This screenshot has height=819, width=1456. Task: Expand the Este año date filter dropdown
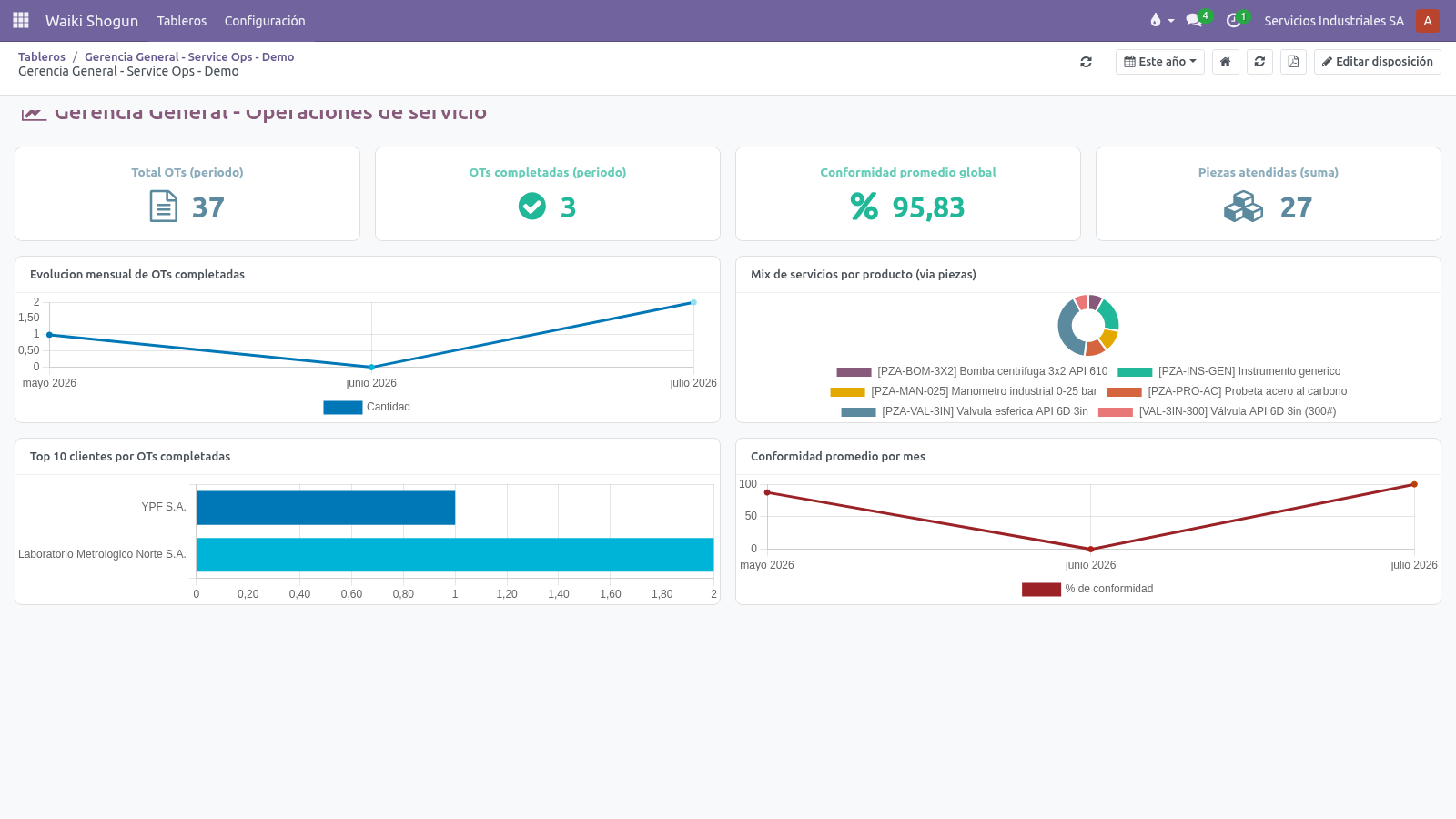(x=1160, y=62)
